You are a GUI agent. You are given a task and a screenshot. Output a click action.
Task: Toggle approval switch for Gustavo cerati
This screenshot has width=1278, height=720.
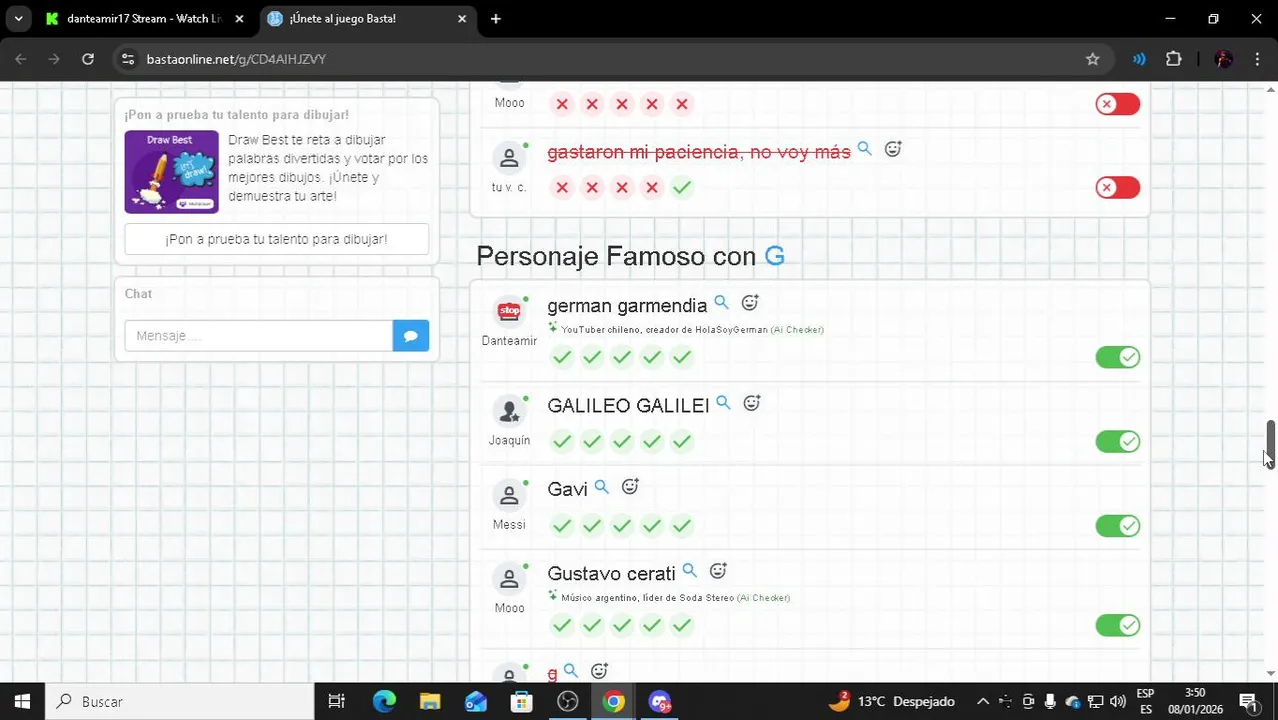[1117, 625]
